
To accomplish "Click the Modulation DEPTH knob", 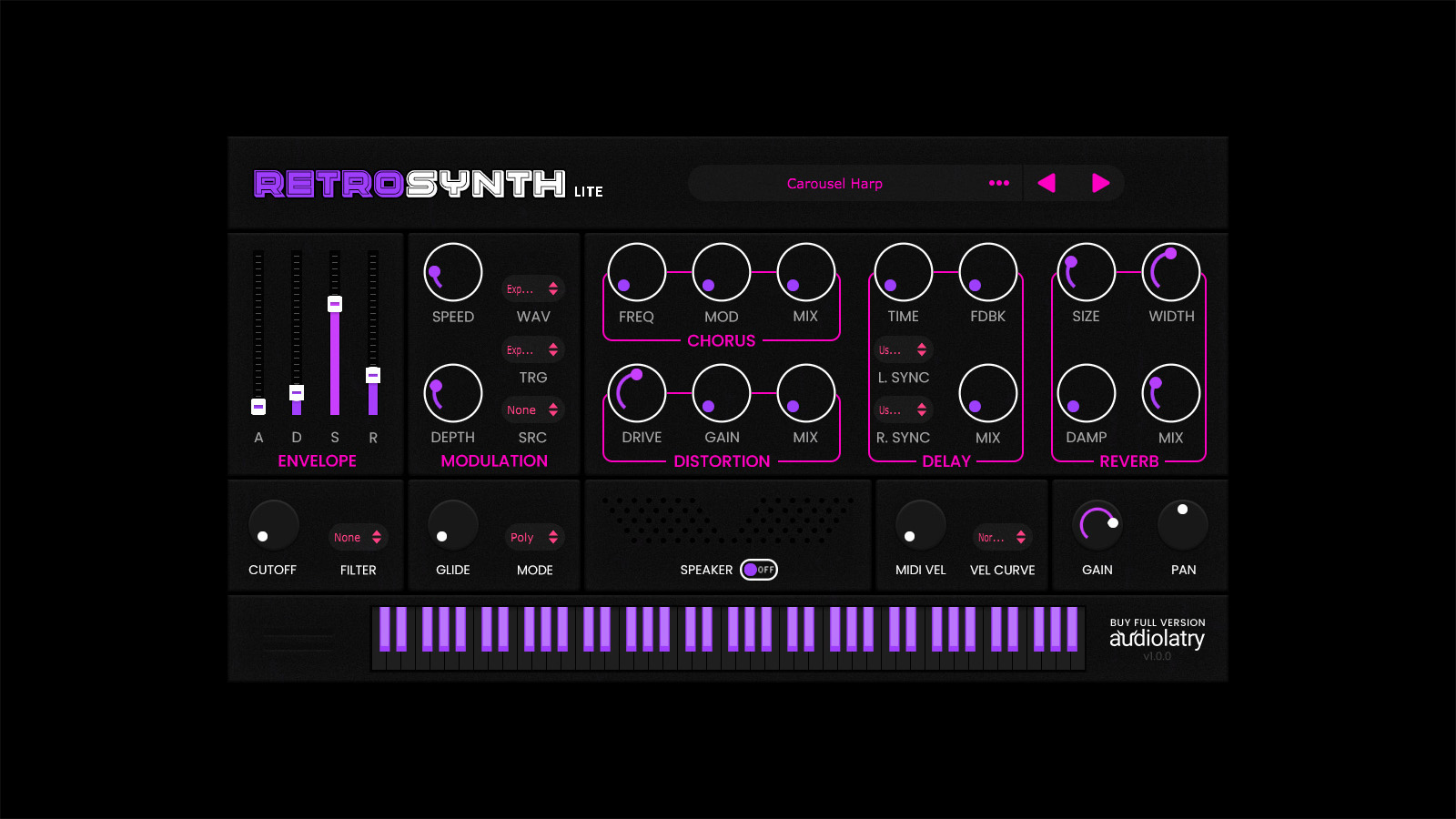I will [453, 393].
